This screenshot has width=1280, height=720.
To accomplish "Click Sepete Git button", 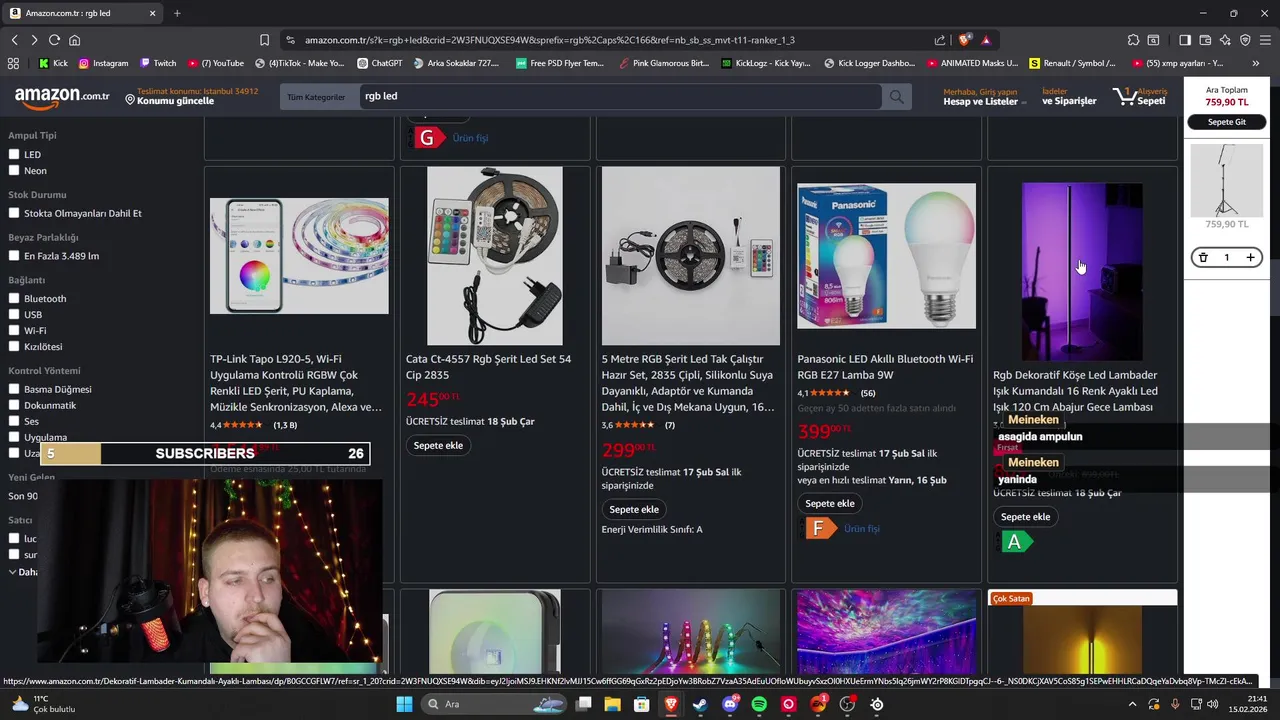I will [x=1226, y=122].
